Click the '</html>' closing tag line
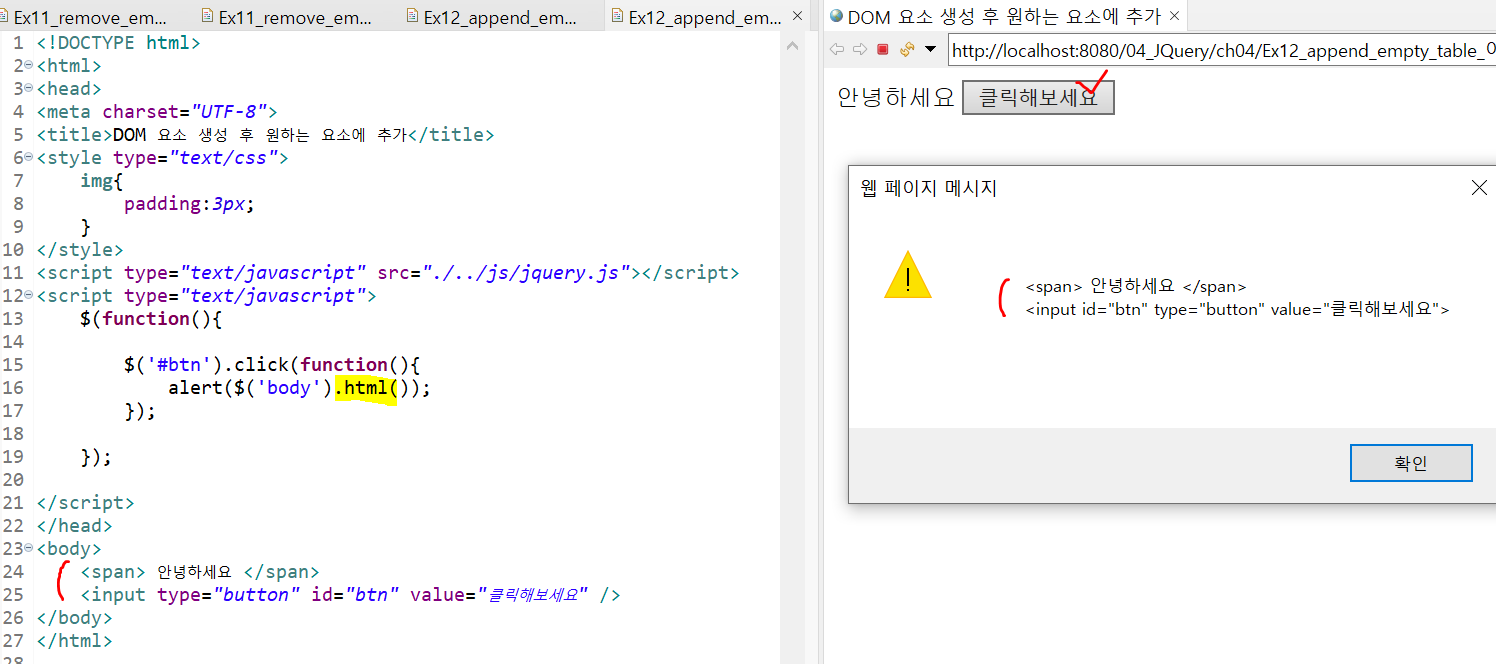 pos(74,641)
